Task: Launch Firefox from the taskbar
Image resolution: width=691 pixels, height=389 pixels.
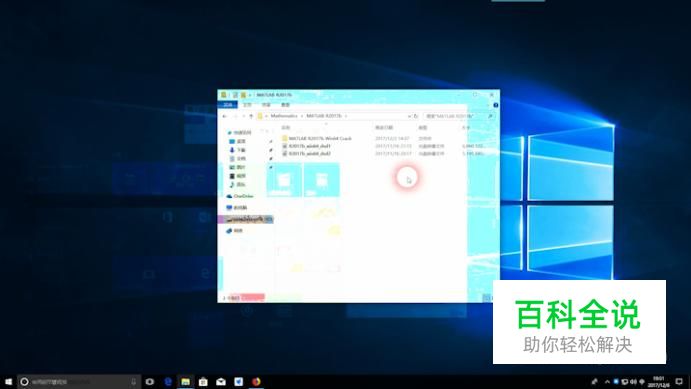Action: click(256, 382)
